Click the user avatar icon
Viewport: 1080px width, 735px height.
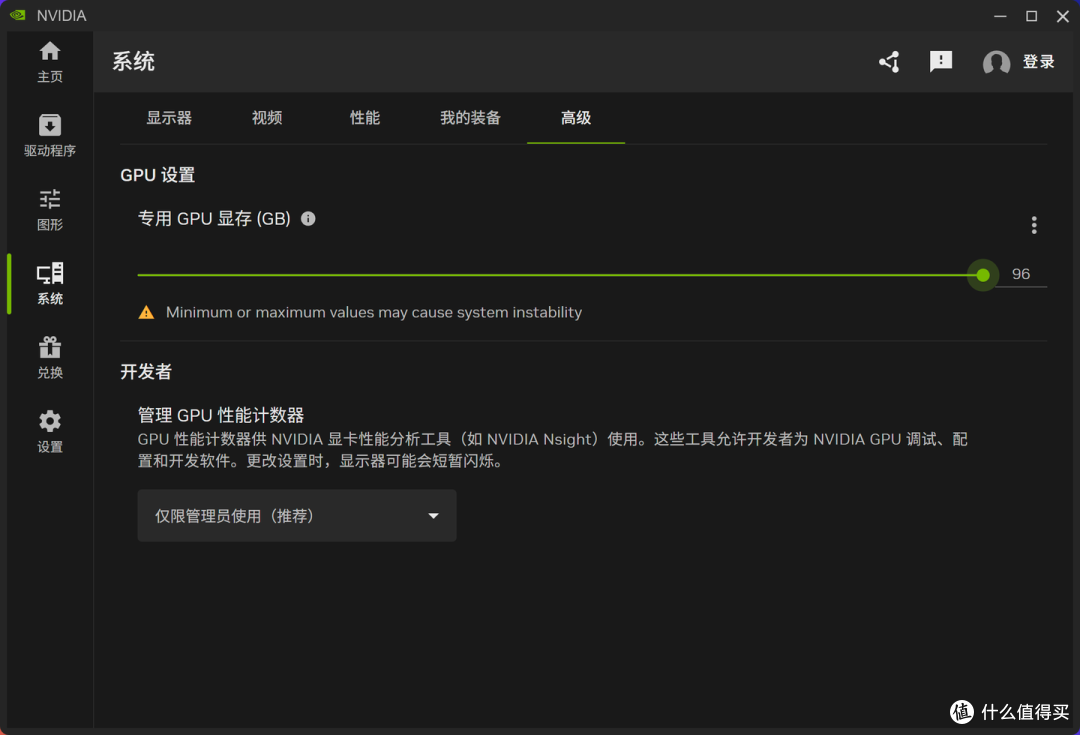click(x=996, y=63)
